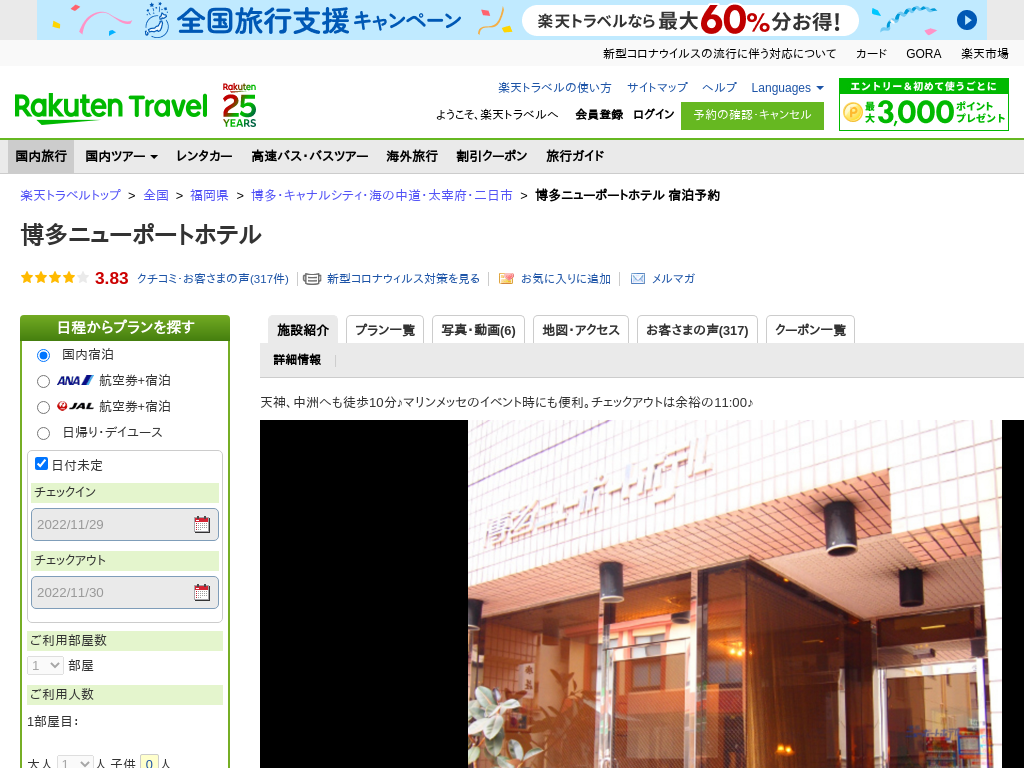Image resolution: width=1024 pixels, height=768 pixels.
Task: Open the check-out calendar icon
Action: pos(202,592)
